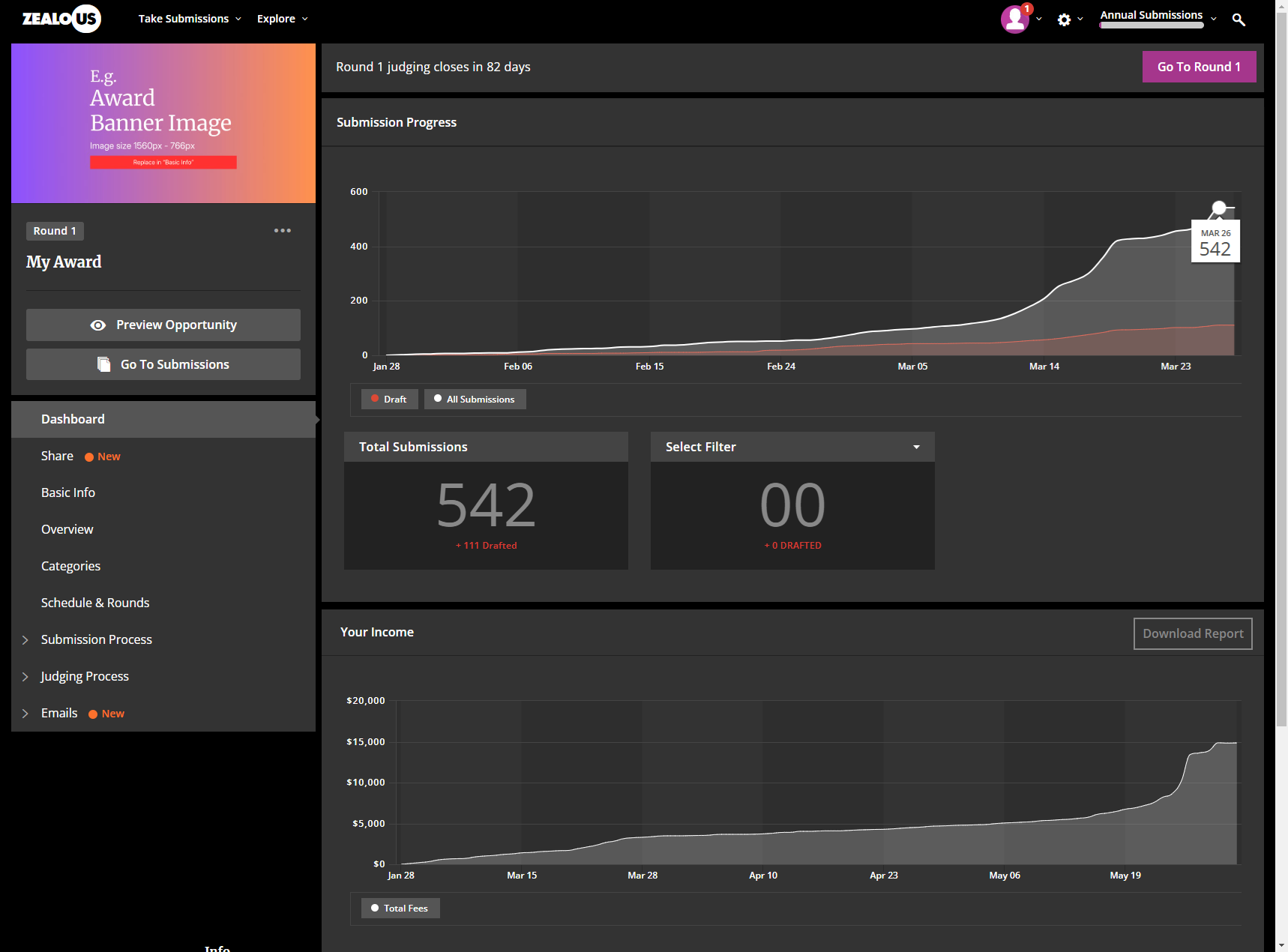Viewport: 1288px width, 952px height.
Task: Click the notification badge on the avatar
Action: (1027, 9)
